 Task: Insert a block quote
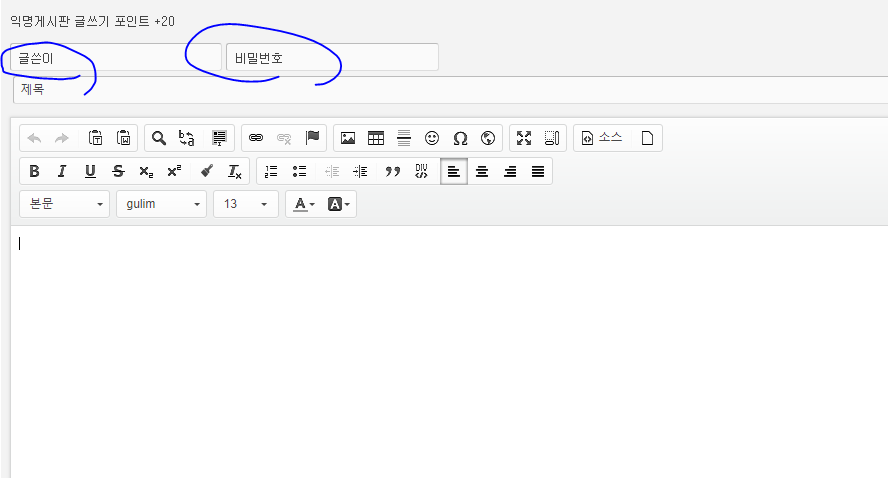(393, 171)
